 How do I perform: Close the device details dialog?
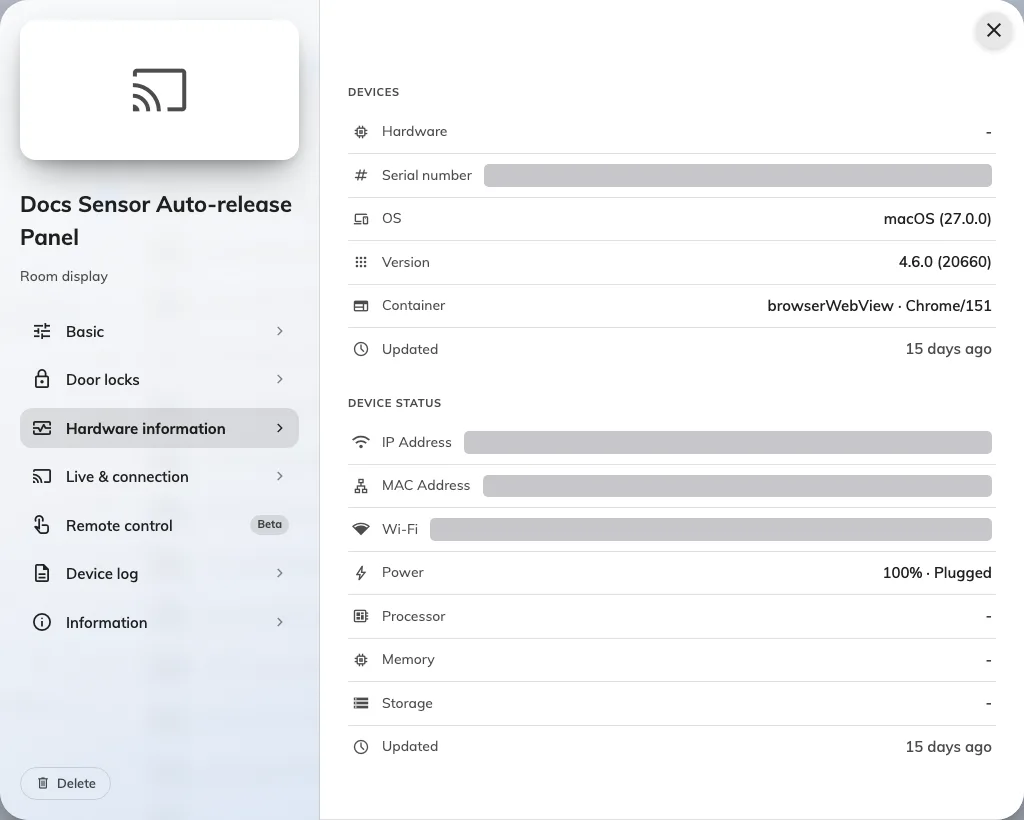[993, 30]
